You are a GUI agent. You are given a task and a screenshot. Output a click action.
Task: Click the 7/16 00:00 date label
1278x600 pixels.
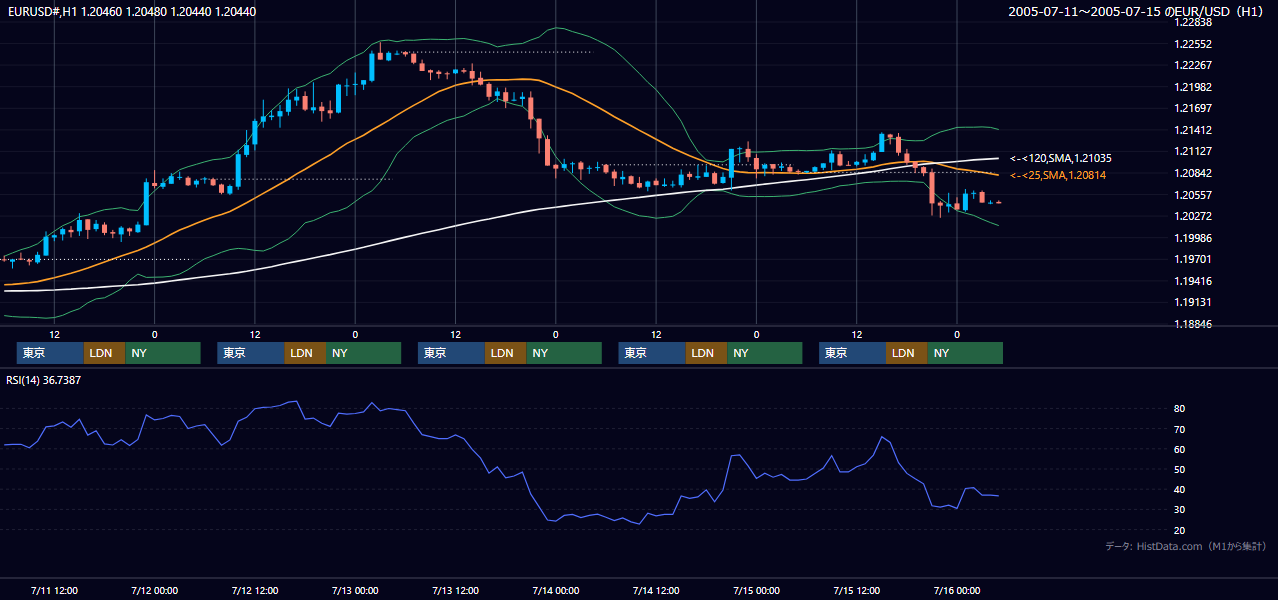tap(957, 590)
